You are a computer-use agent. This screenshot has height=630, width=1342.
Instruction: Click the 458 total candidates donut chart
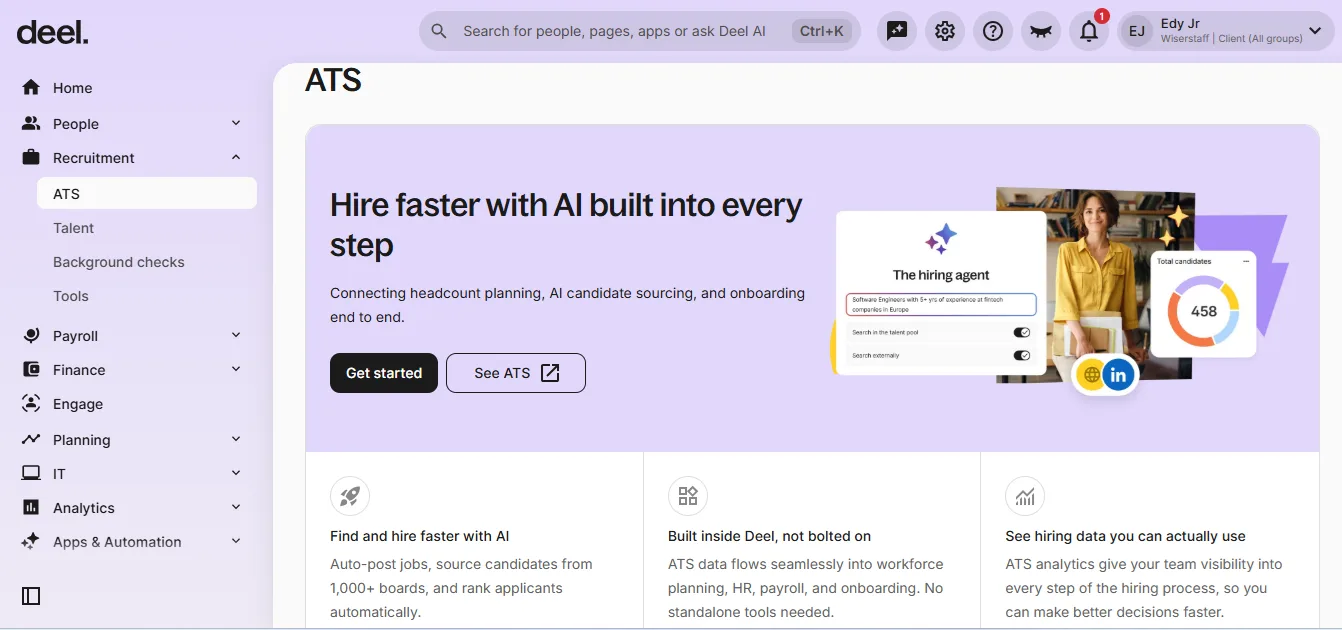1204,311
